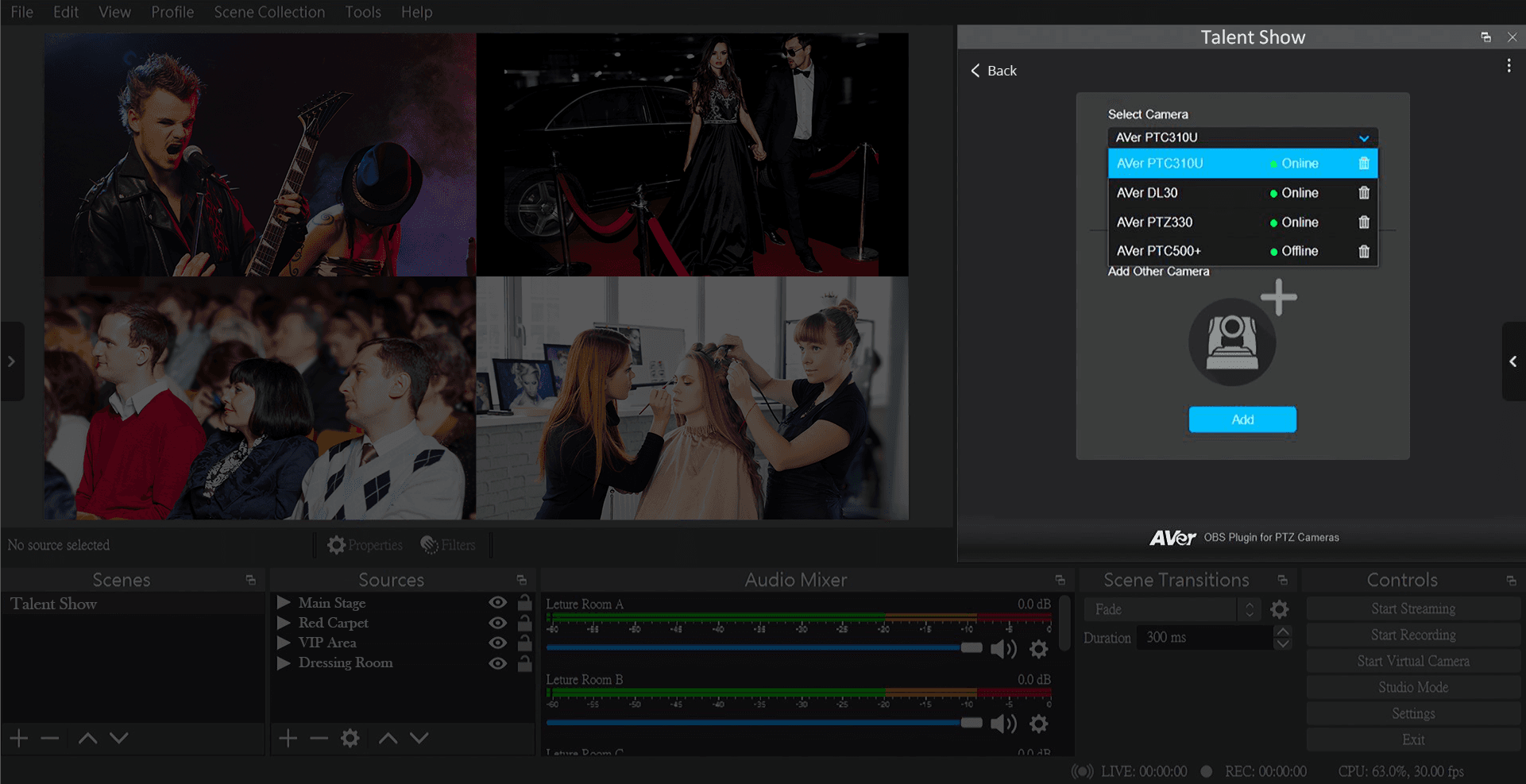1526x784 pixels.
Task: Hide the Dressing Room source
Action: 498,663
